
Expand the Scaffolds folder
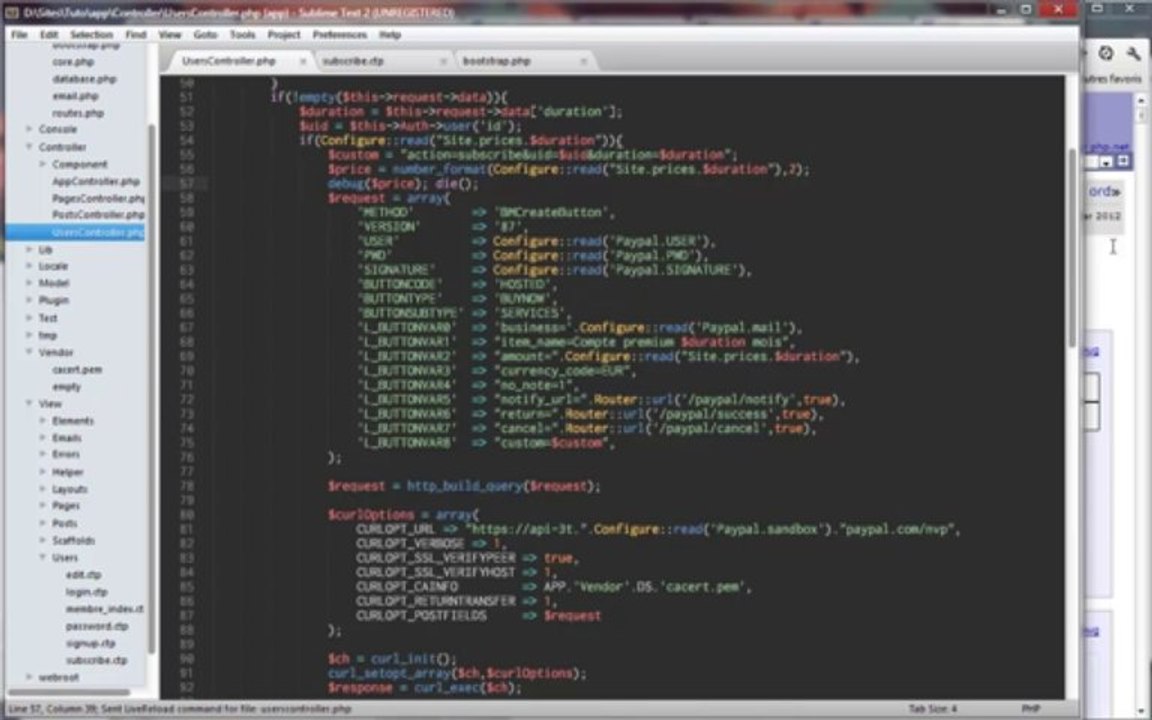pos(43,541)
